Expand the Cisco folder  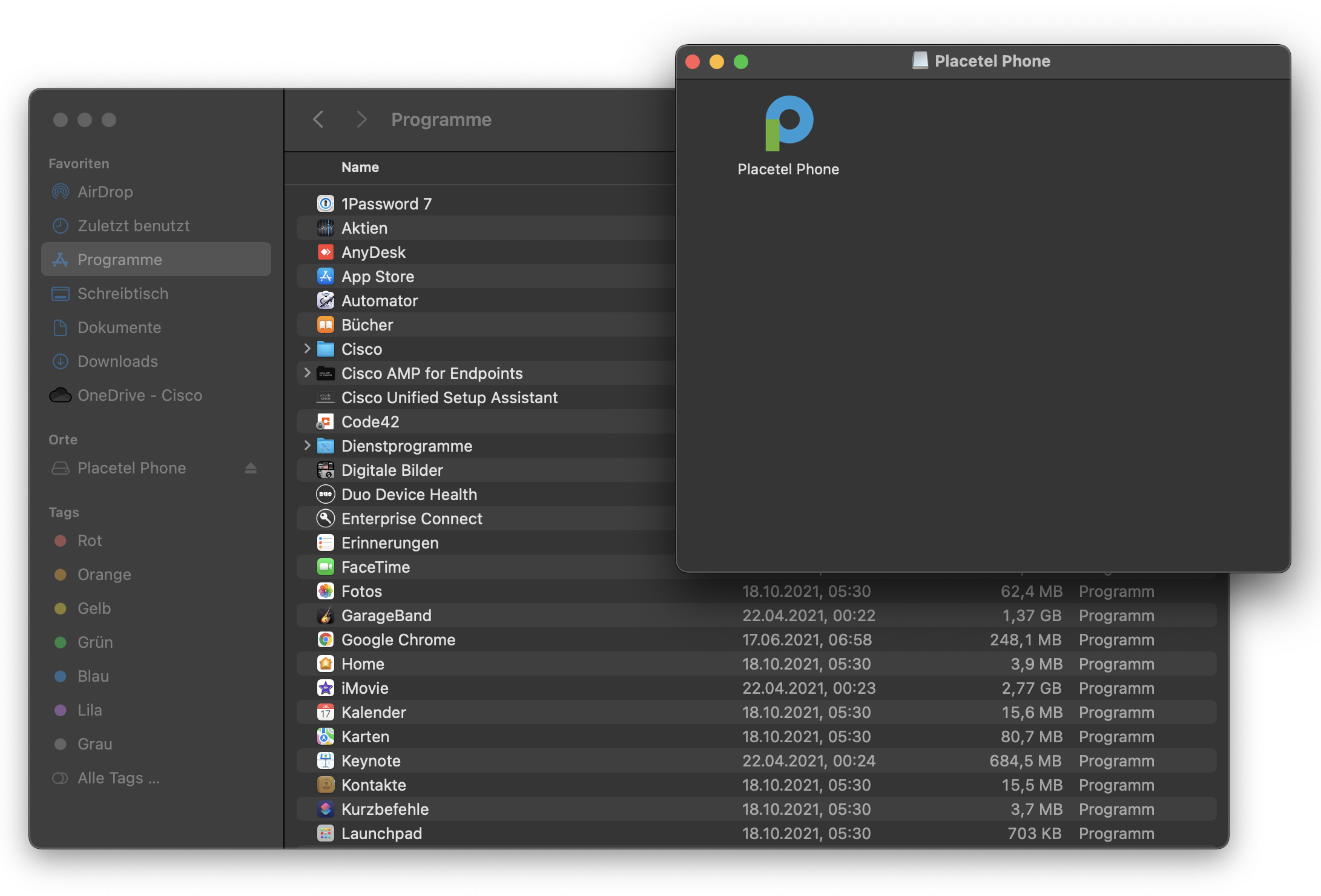[307, 349]
